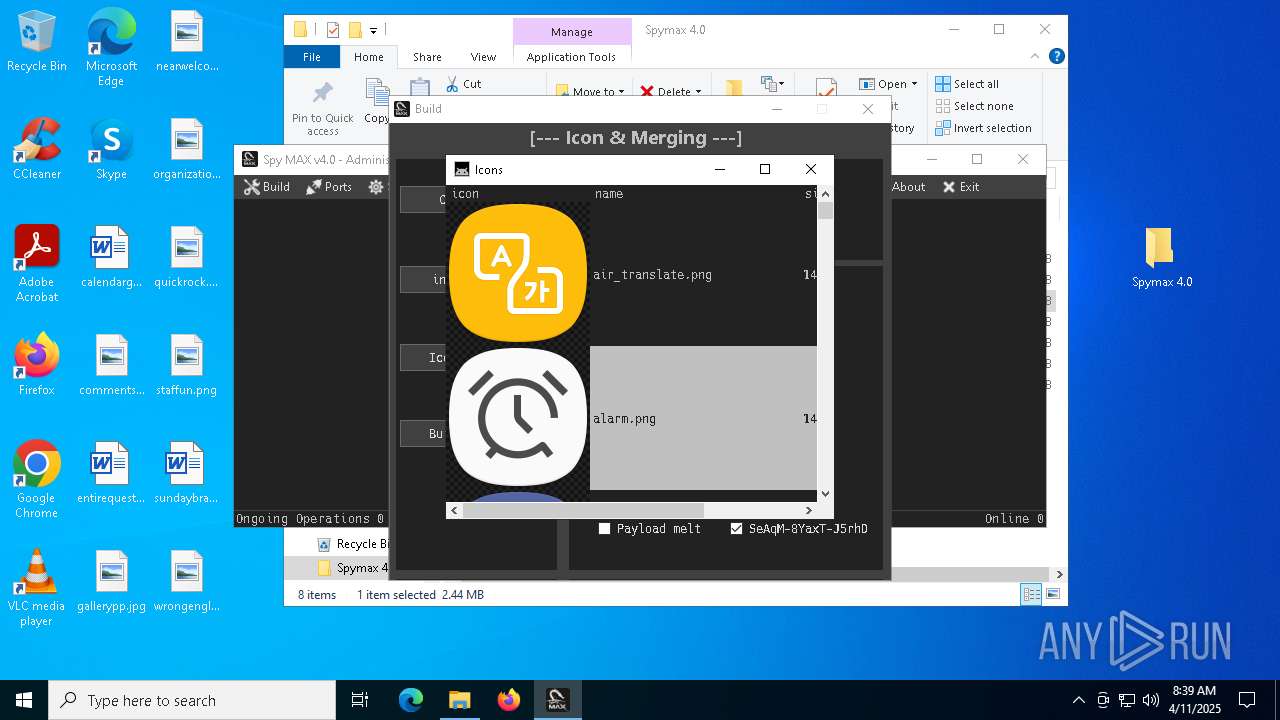Click the Cut command in ribbon
Screen dimensions: 1280x720
pyautogui.click(x=463, y=84)
